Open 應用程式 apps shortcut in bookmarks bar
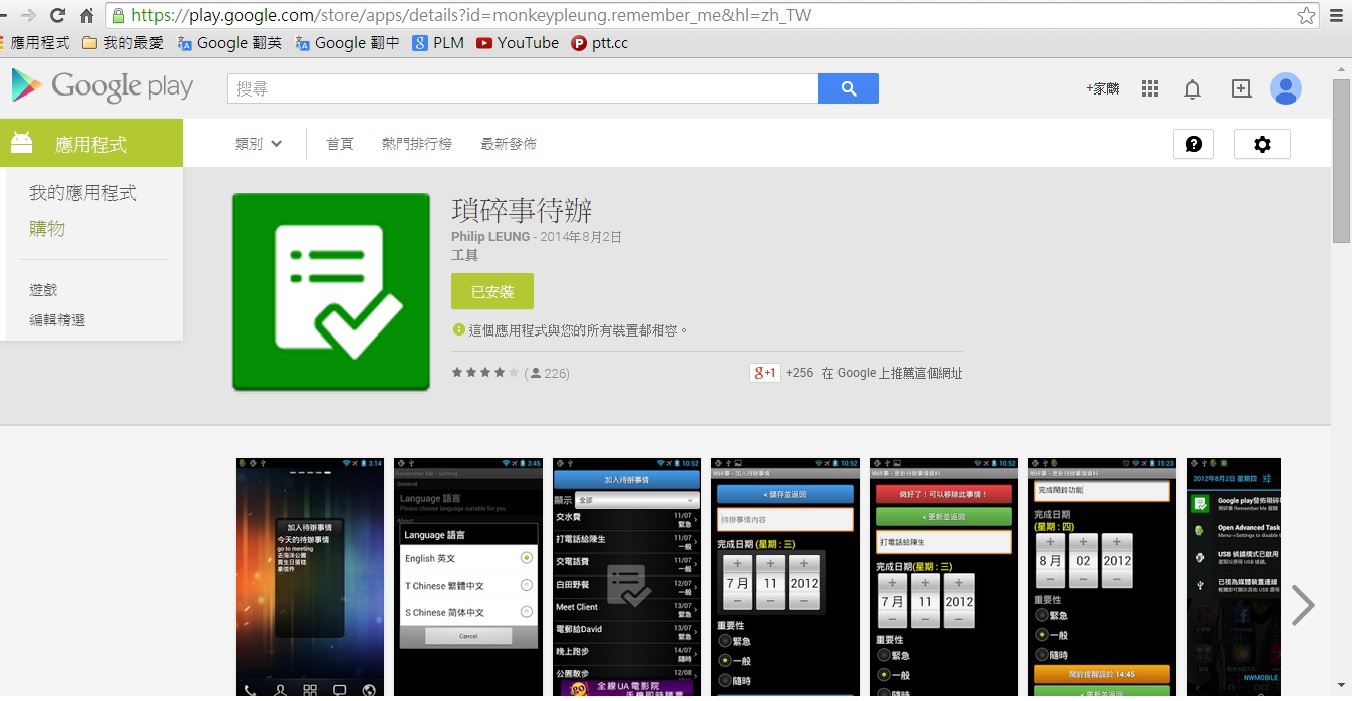The image size is (1354, 701). (x=35, y=43)
